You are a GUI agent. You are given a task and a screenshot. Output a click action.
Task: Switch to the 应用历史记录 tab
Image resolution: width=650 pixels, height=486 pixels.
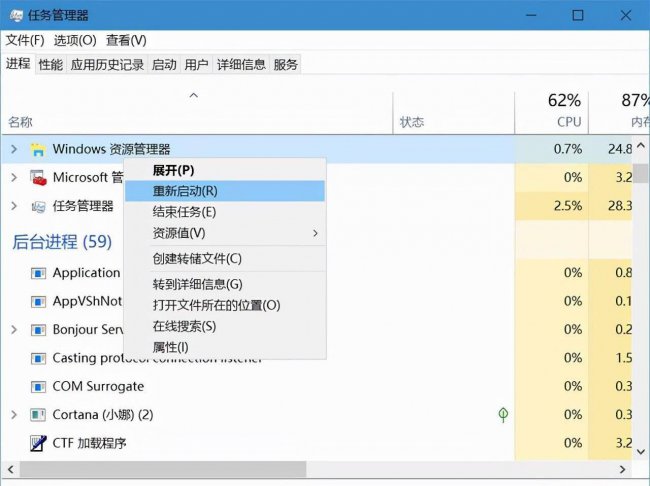[x=107, y=64]
